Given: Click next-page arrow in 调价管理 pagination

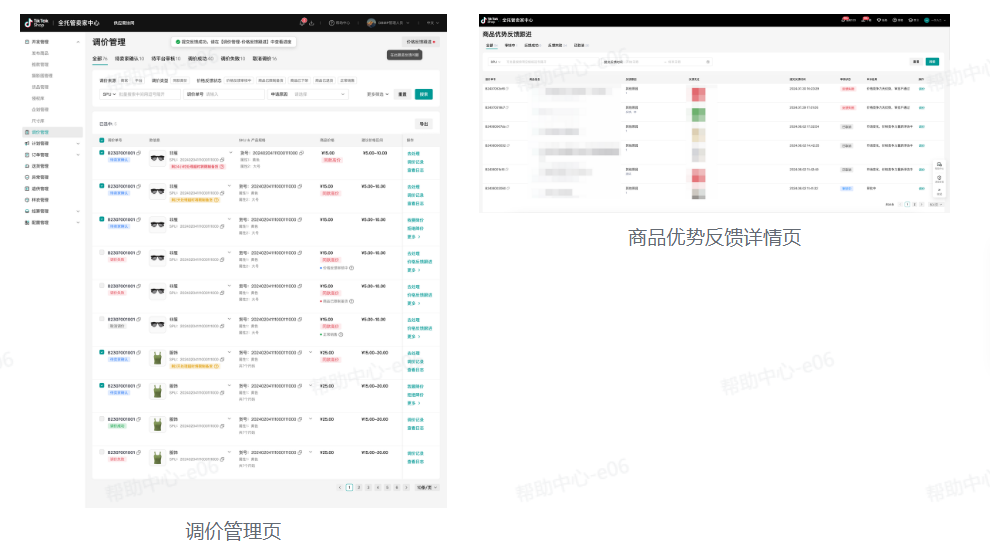Looking at the screenshot, I should point(406,487).
